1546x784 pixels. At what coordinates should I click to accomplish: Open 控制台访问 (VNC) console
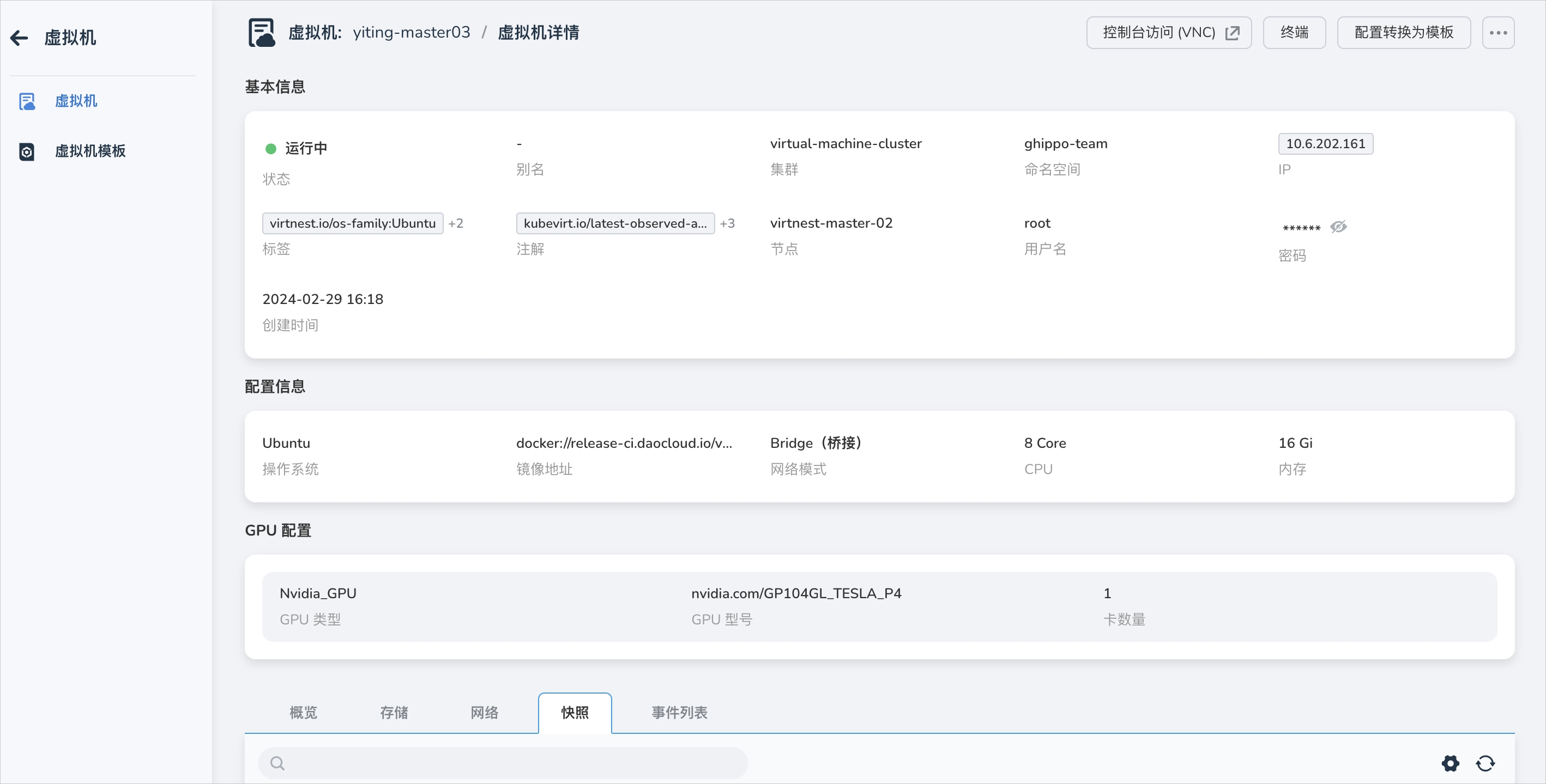pos(1169,32)
